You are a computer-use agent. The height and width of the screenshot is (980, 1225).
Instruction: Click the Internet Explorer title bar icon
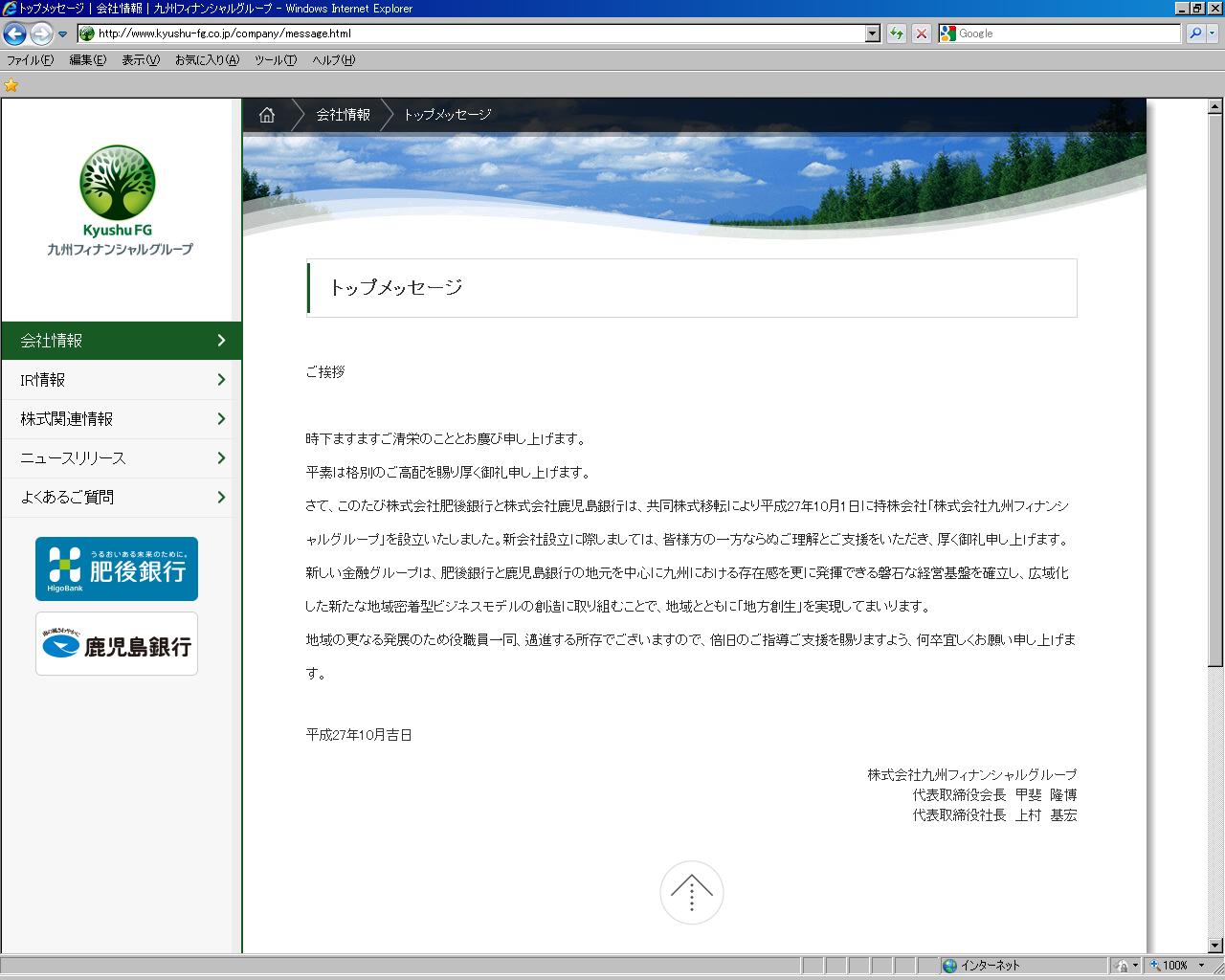tap(10, 9)
